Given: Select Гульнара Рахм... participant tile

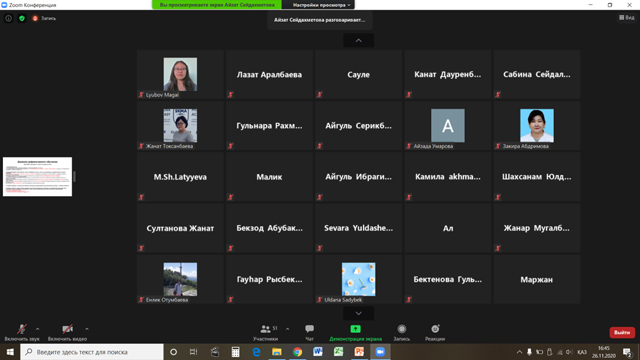Looking at the screenshot, I should click(x=269, y=126).
